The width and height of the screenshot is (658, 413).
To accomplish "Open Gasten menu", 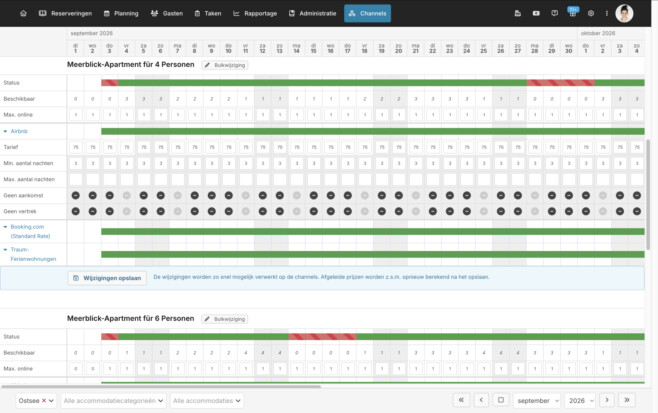I will point(167,13).
